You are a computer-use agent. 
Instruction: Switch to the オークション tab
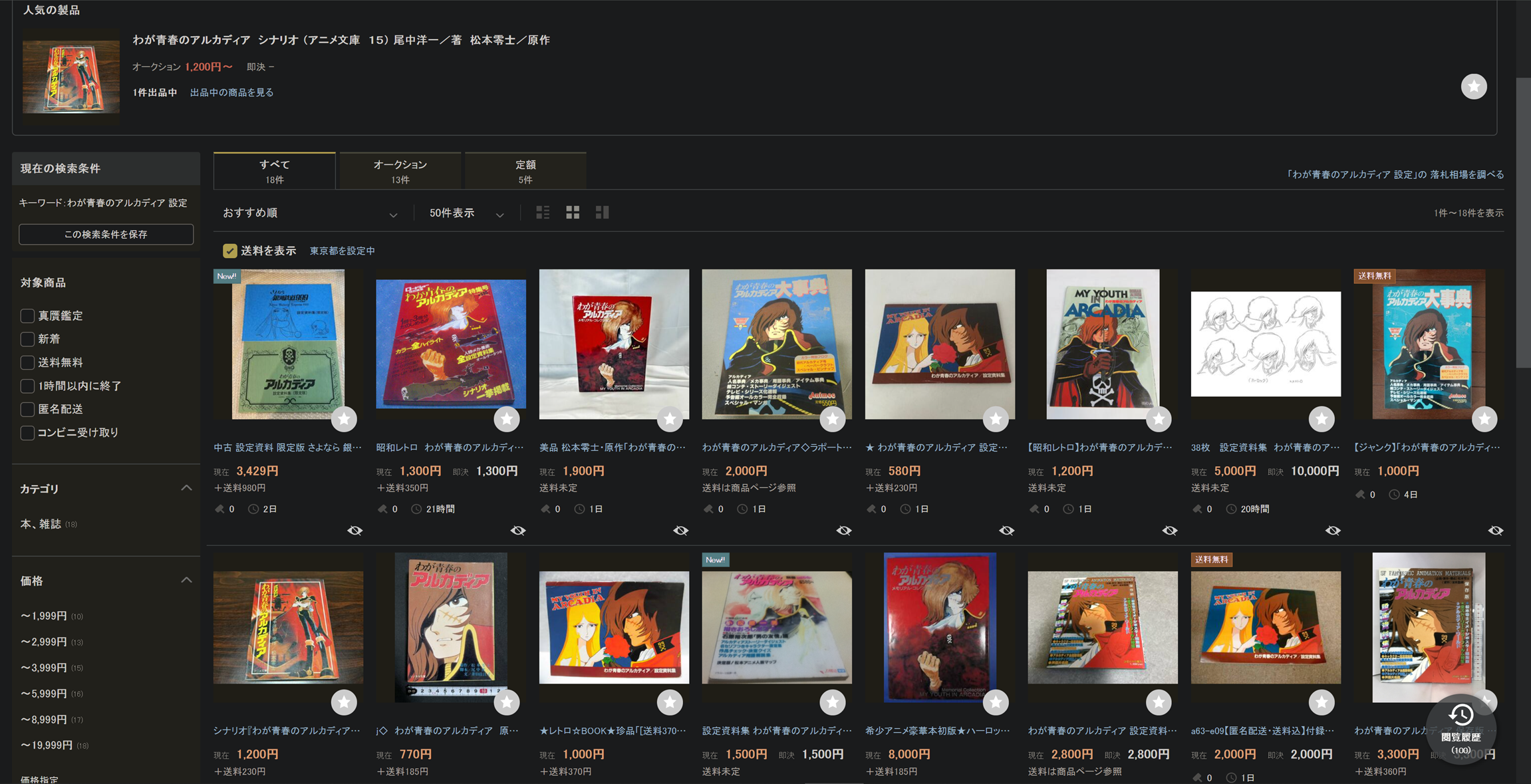click(x=400, y=171)
